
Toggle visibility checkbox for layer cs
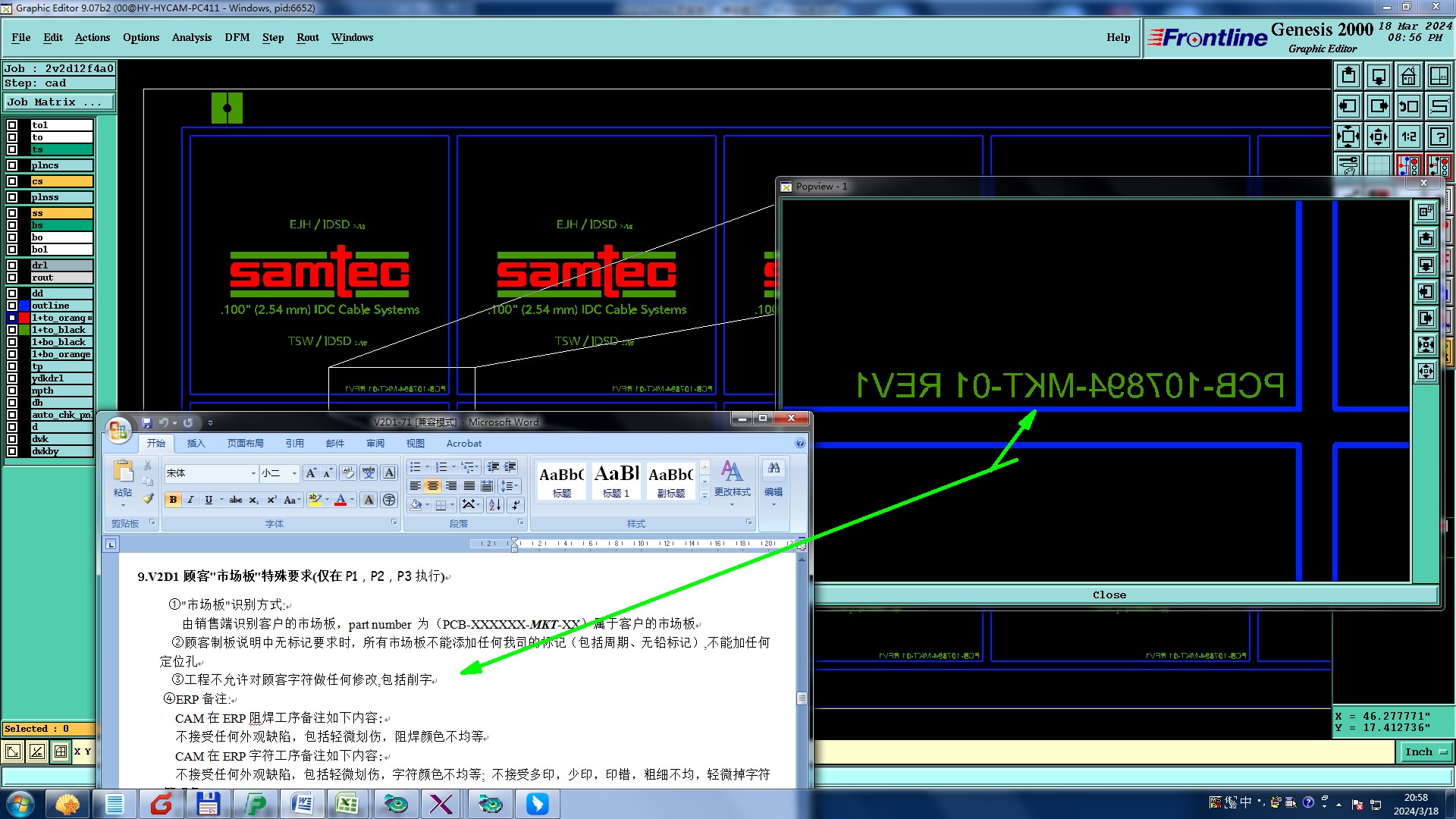(12, 181)
